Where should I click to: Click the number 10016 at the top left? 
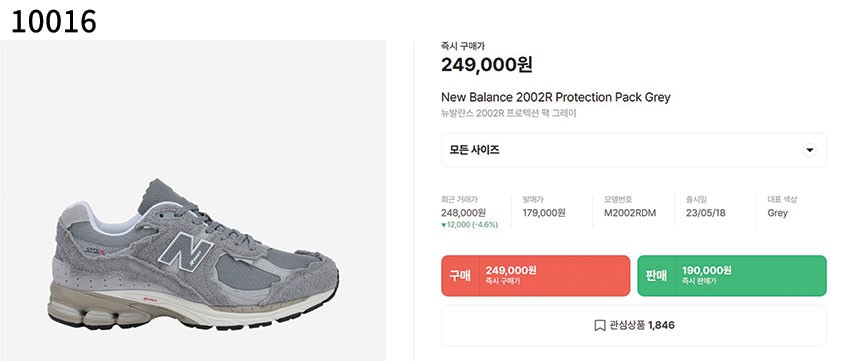[54, 22]
